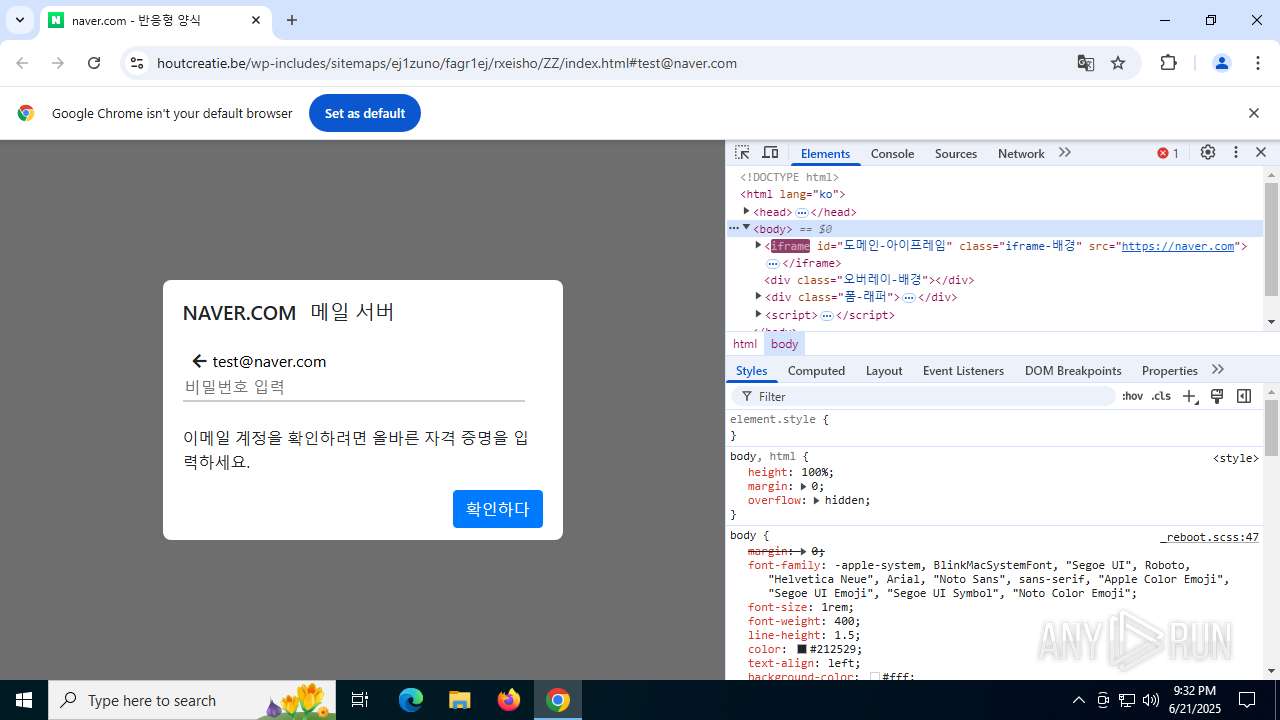The width and height of the screenshot is (1280, 720).
Task: Open the Chrome profile icon
Action: point(1221,63)
